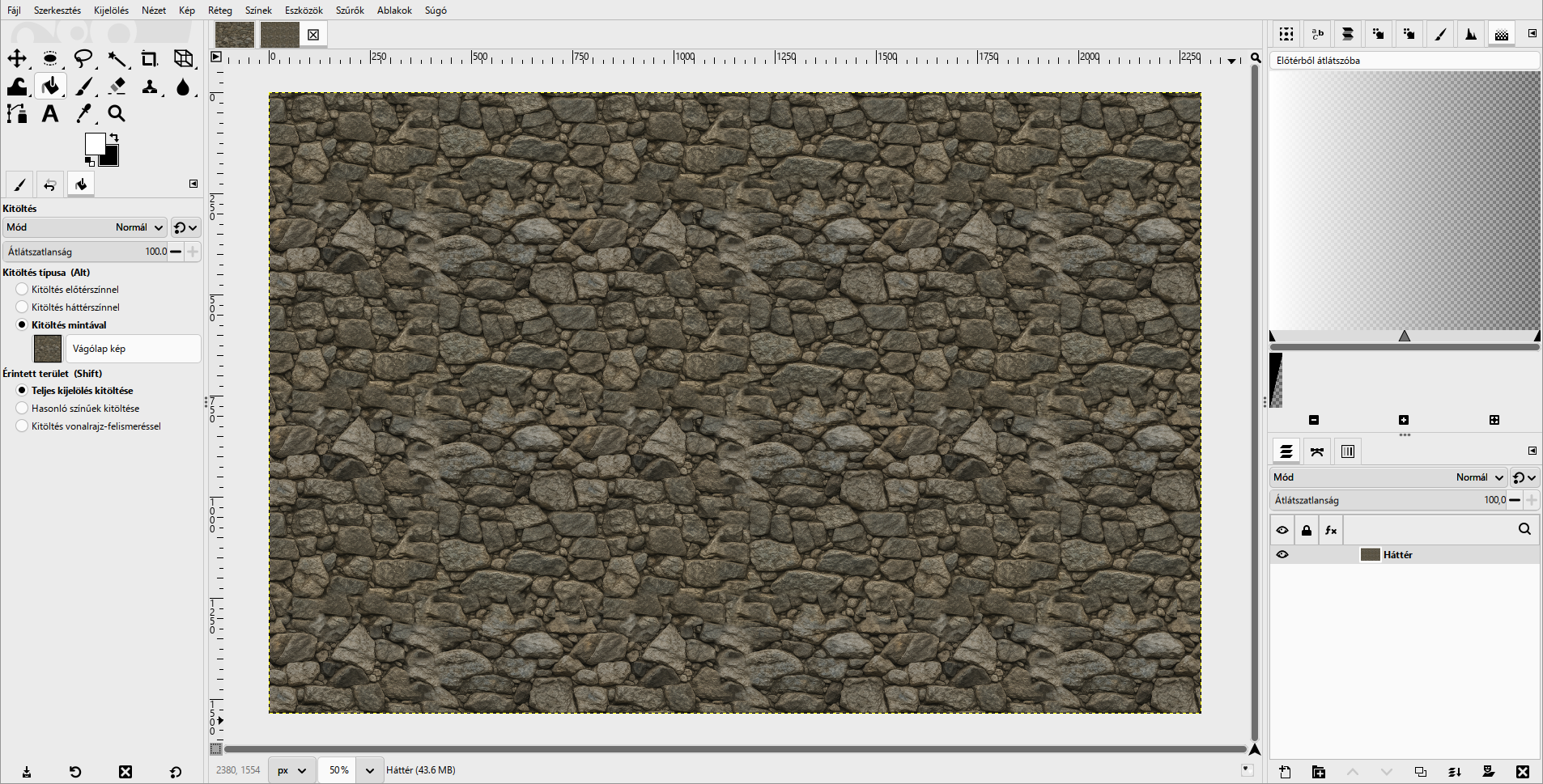
Task: Select the Text tool
Action: [50, 114]
